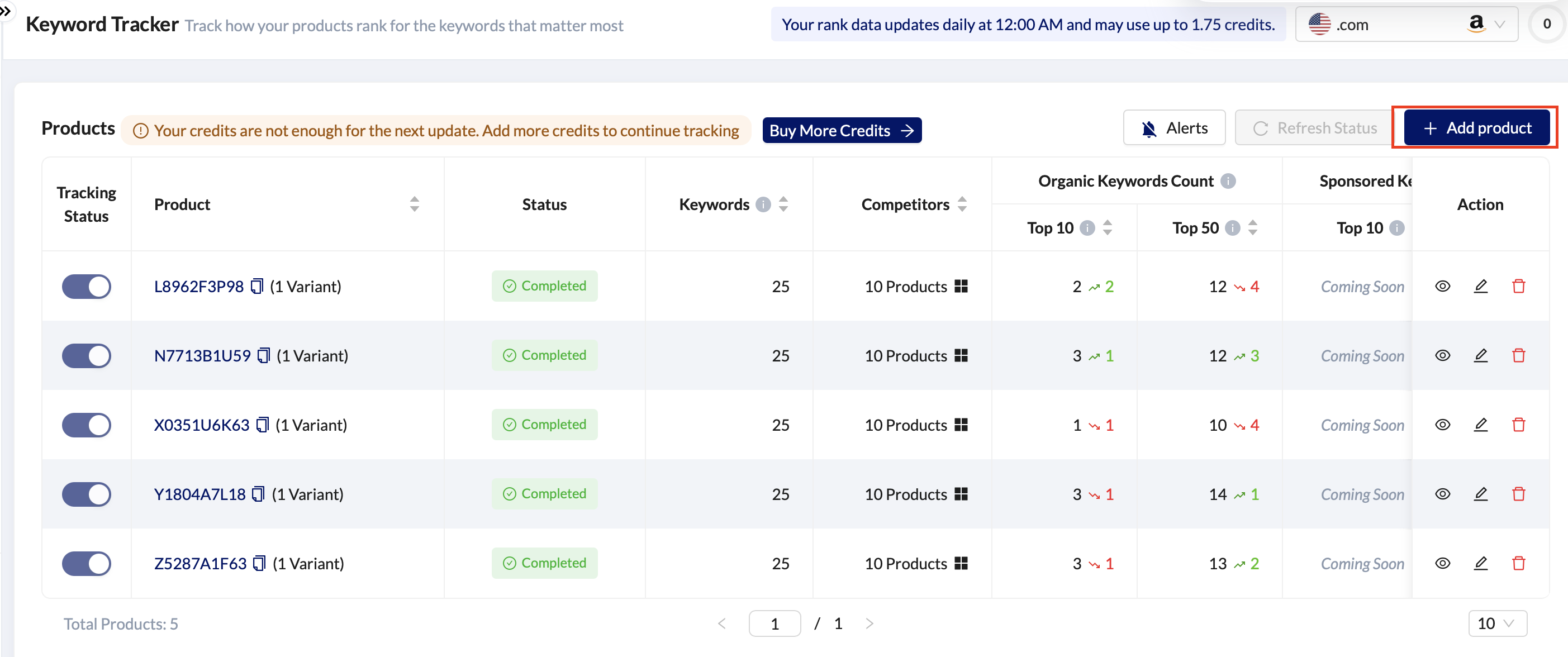Click Organic Keywords Count info icon
This screenshot has height=657, width=1568.
pyautogui.click(x=1228, y=180)
